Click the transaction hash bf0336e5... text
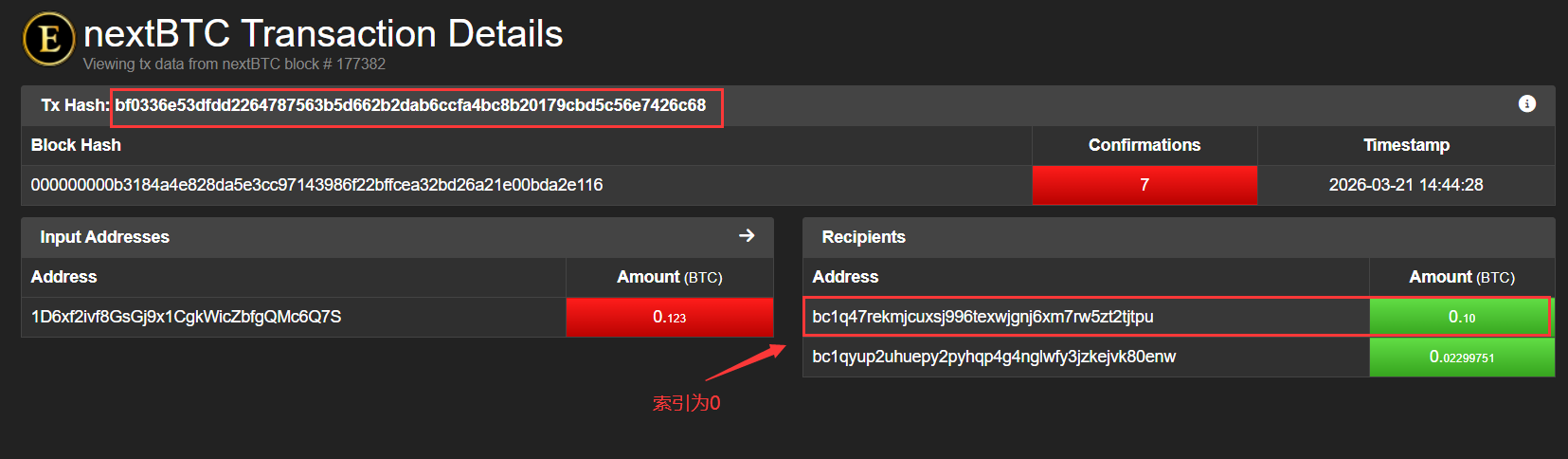The height and width of the screenshot is (459, 1568). click(410, 105)
